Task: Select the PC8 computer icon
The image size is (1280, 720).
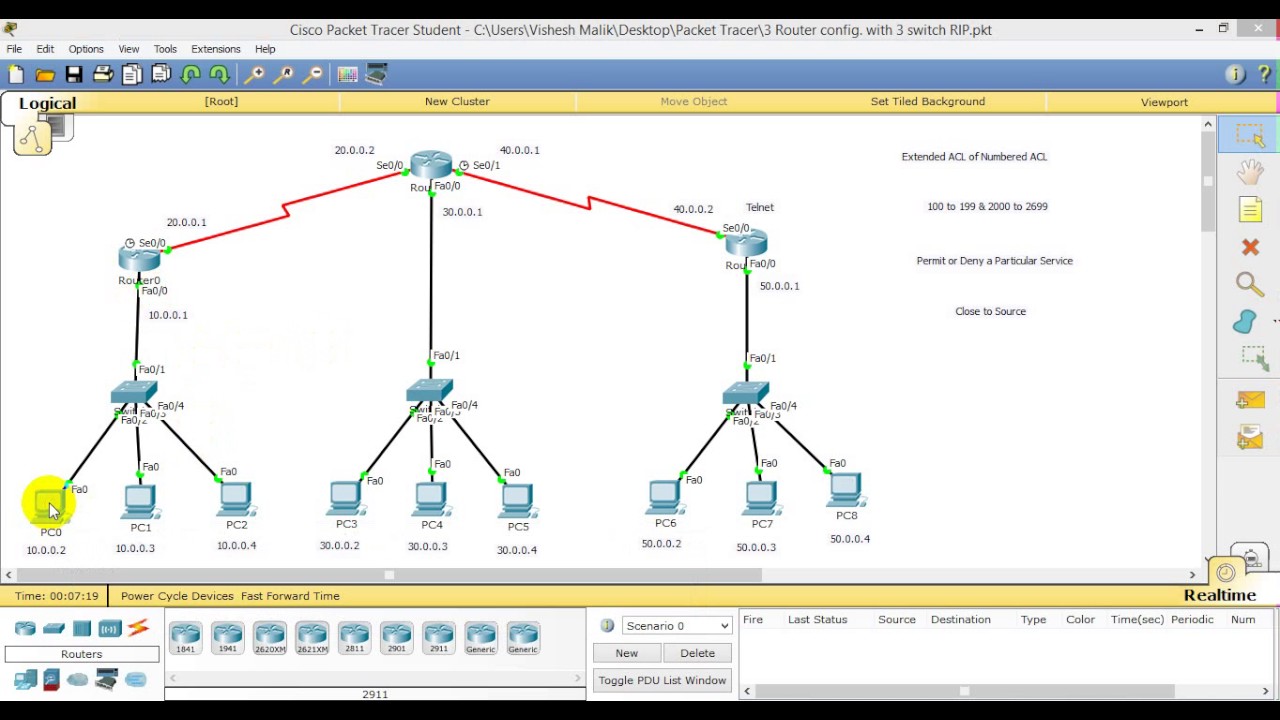Action: click(x=846, y=490)
